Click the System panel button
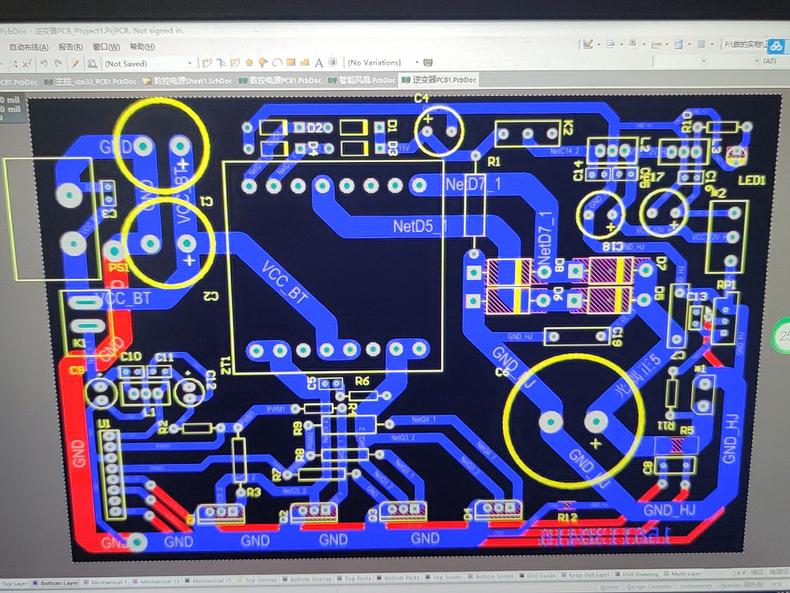This screenshot has width=790, height=593. (609, 587)
